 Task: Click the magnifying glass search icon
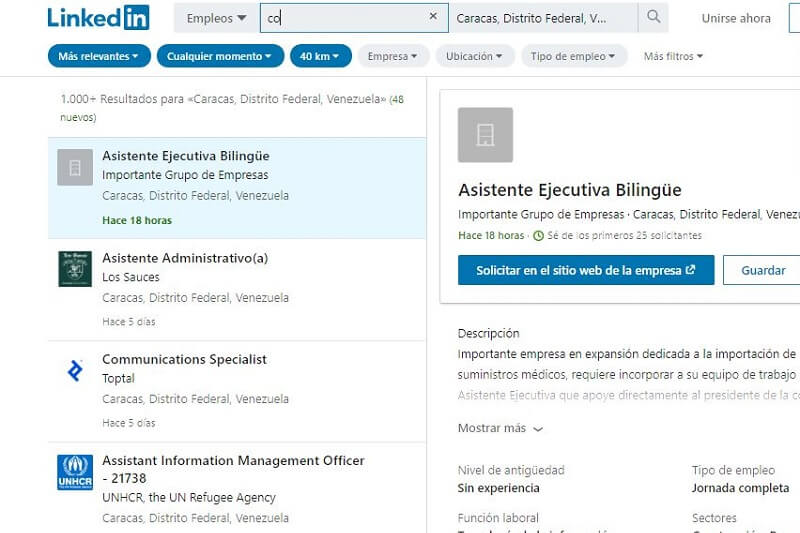point(654,17)
